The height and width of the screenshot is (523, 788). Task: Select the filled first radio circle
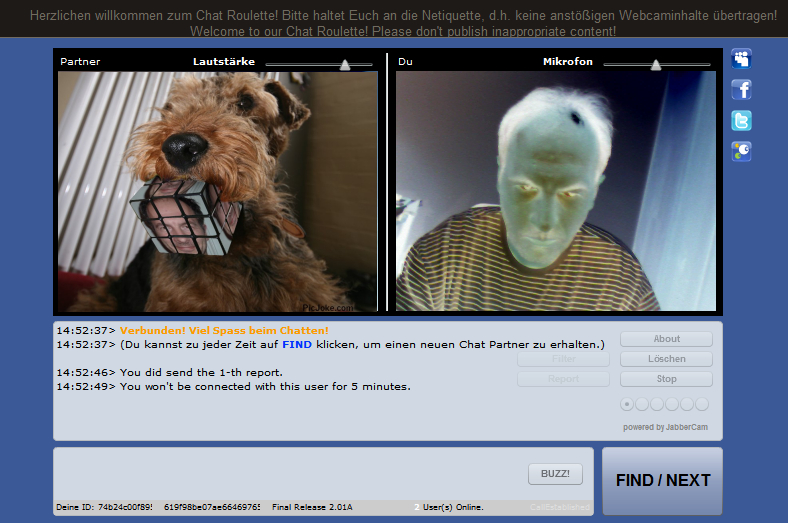point(627,404)
